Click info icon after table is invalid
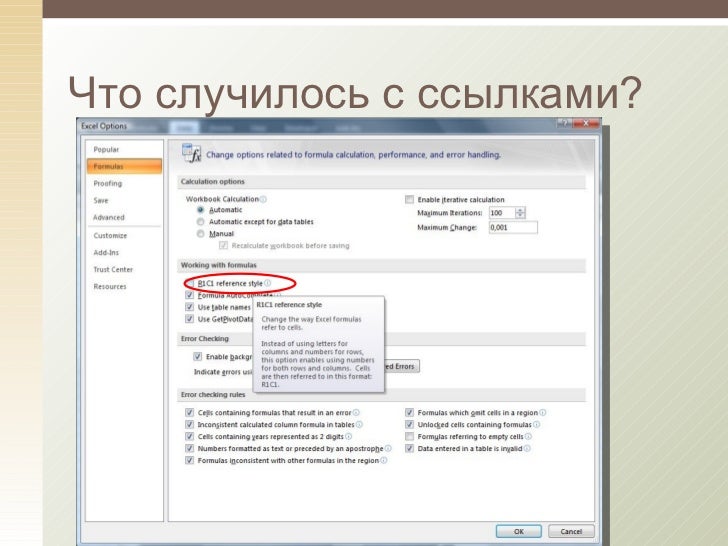The width and height of the screenshot is (728, 546). click(x=527, y=448)
